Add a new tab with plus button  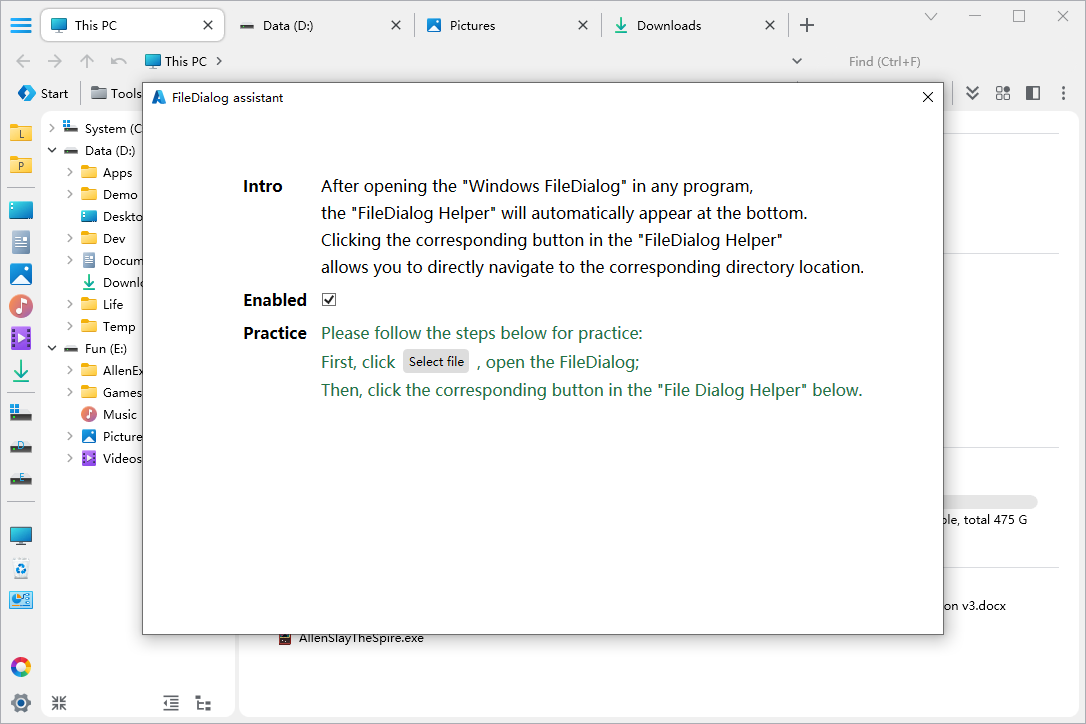(807, 25)
